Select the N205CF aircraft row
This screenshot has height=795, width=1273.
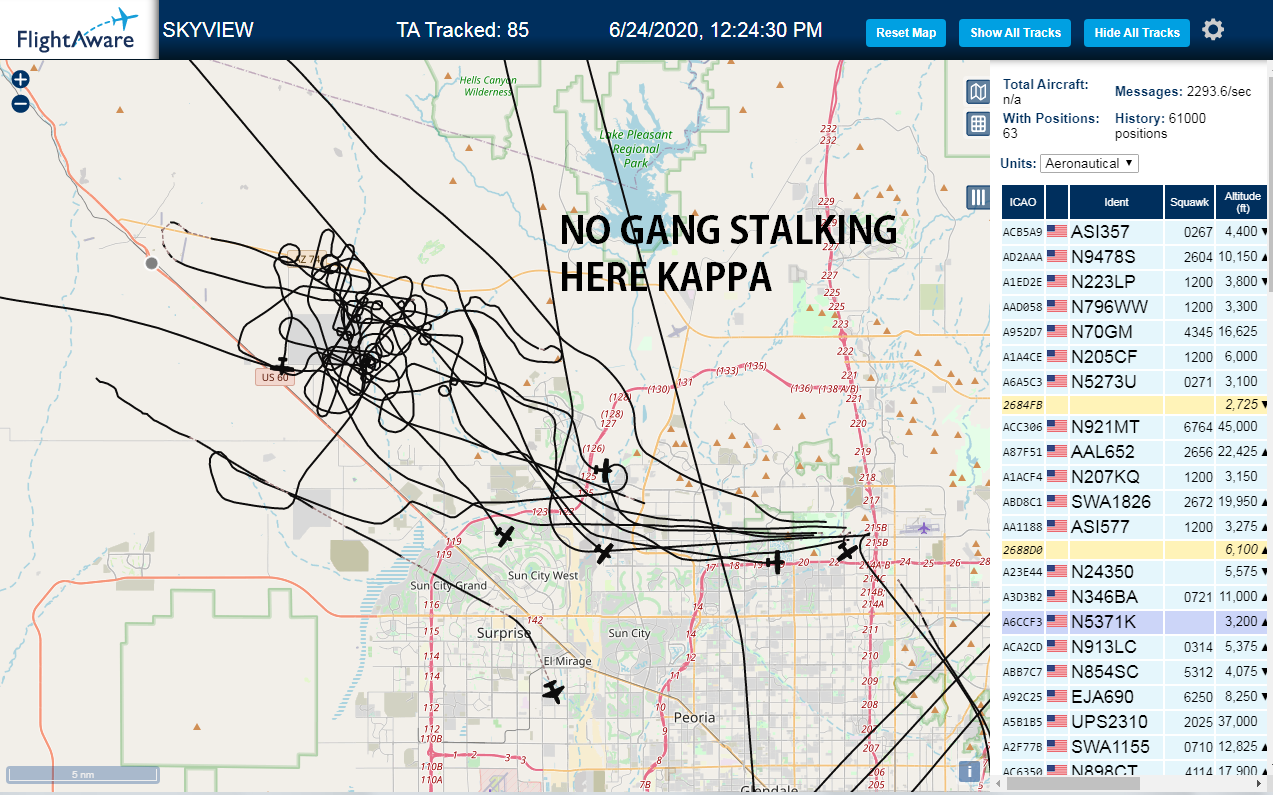click(x=1134, y=357)
